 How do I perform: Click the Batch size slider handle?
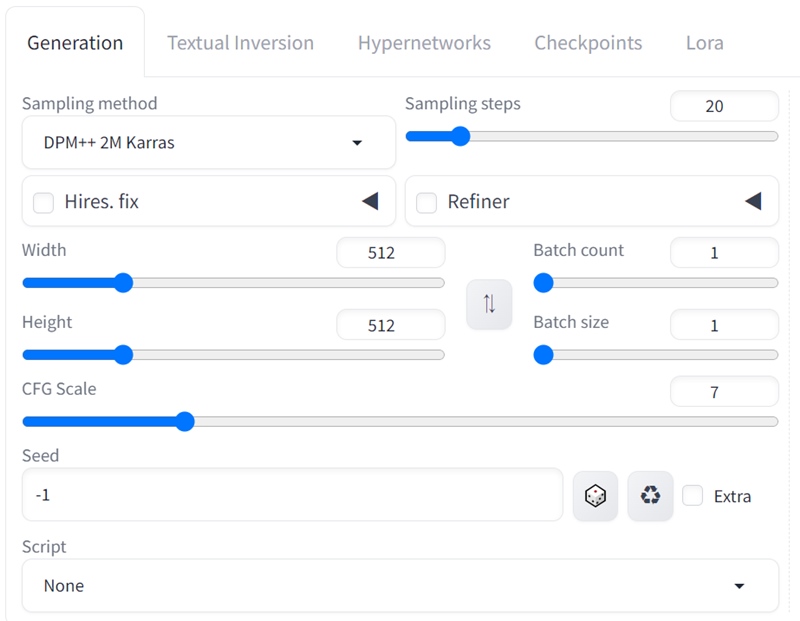(543, 355)
